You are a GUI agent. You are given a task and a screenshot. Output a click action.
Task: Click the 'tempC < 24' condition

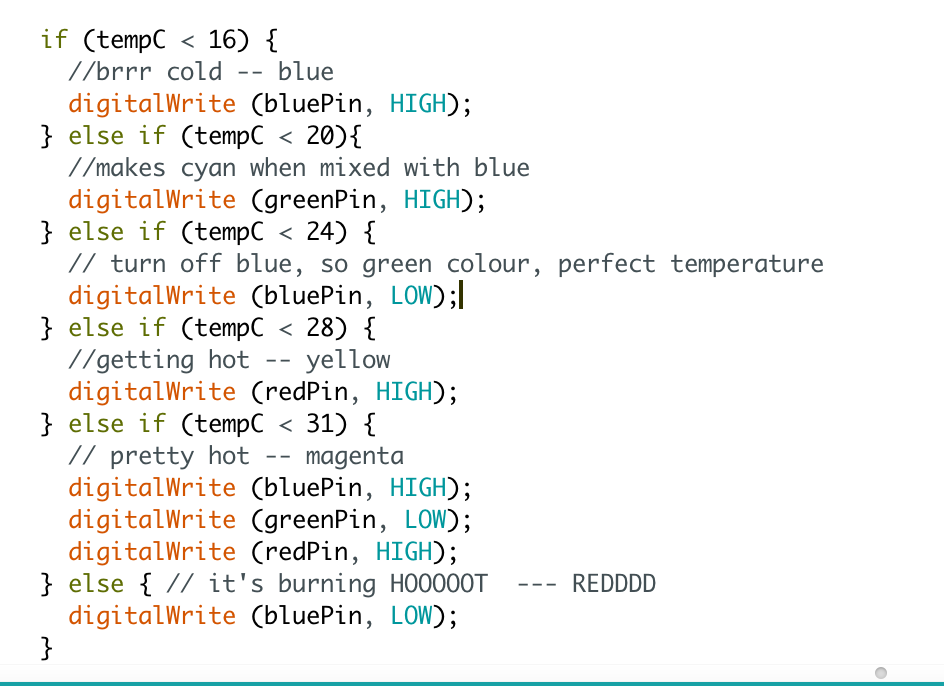coord(264,231)
